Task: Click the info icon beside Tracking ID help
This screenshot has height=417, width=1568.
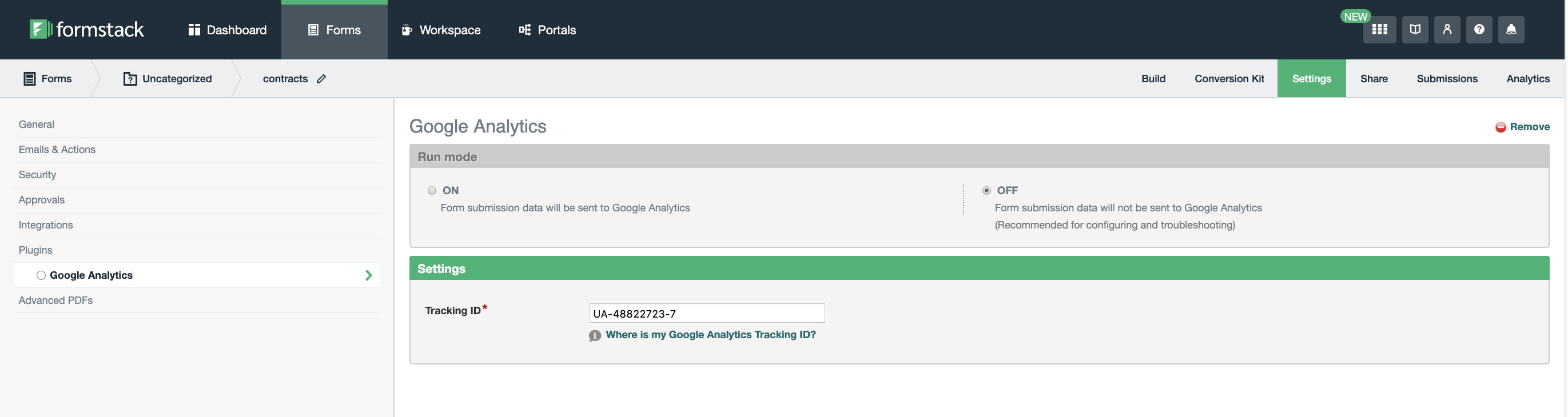Action: pos(595,335)
